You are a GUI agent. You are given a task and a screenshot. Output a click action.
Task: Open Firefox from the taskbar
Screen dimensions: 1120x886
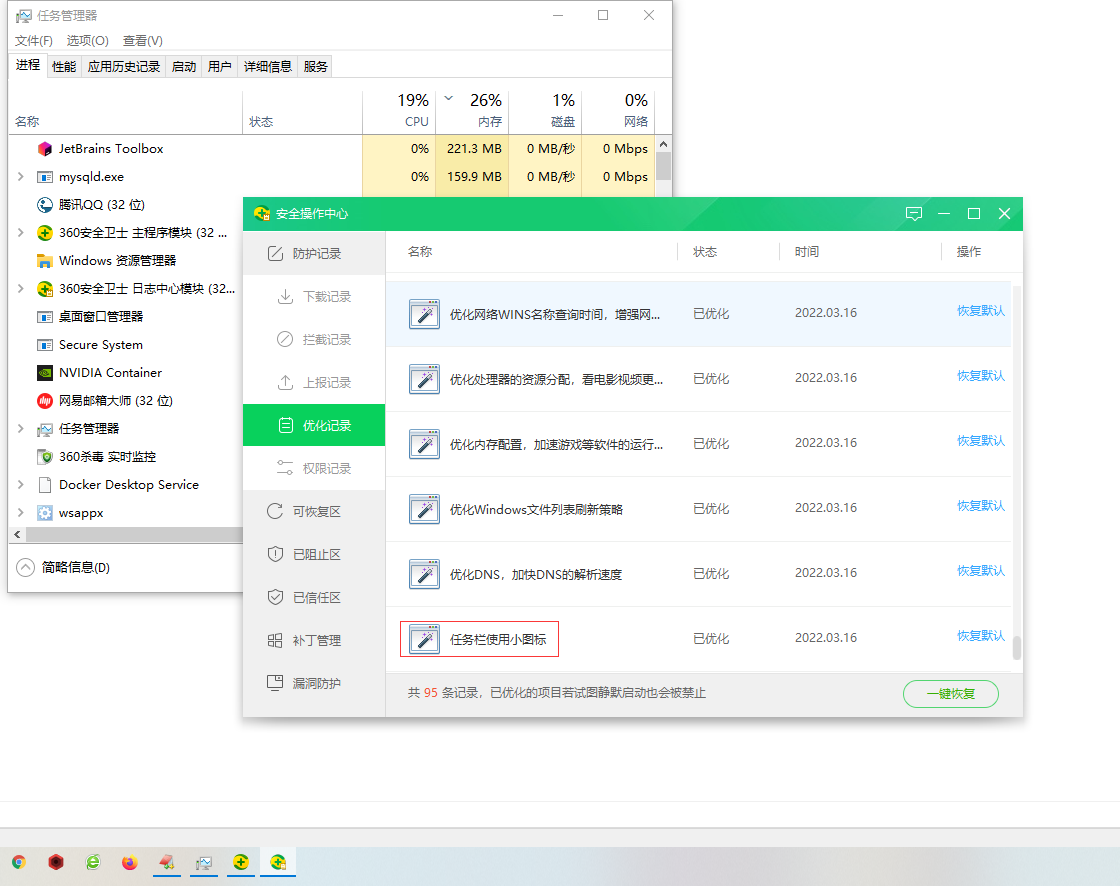(x=129, y=862)
